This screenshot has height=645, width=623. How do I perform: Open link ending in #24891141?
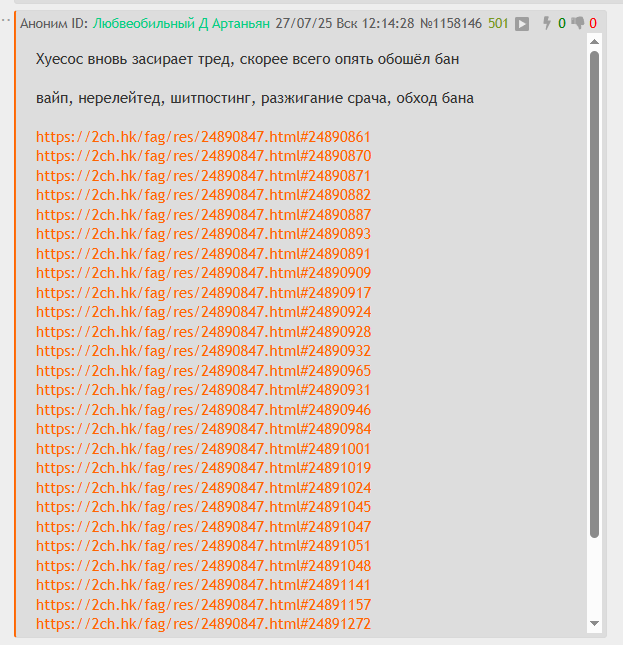[x=203, y=586]
